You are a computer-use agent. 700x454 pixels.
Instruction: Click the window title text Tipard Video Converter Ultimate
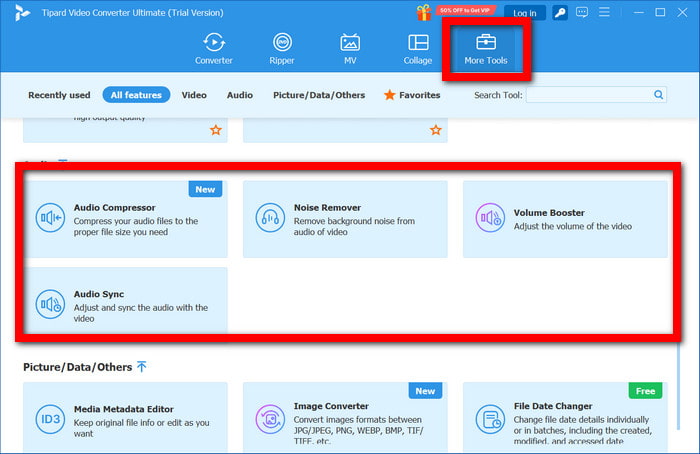click(133, 13)
